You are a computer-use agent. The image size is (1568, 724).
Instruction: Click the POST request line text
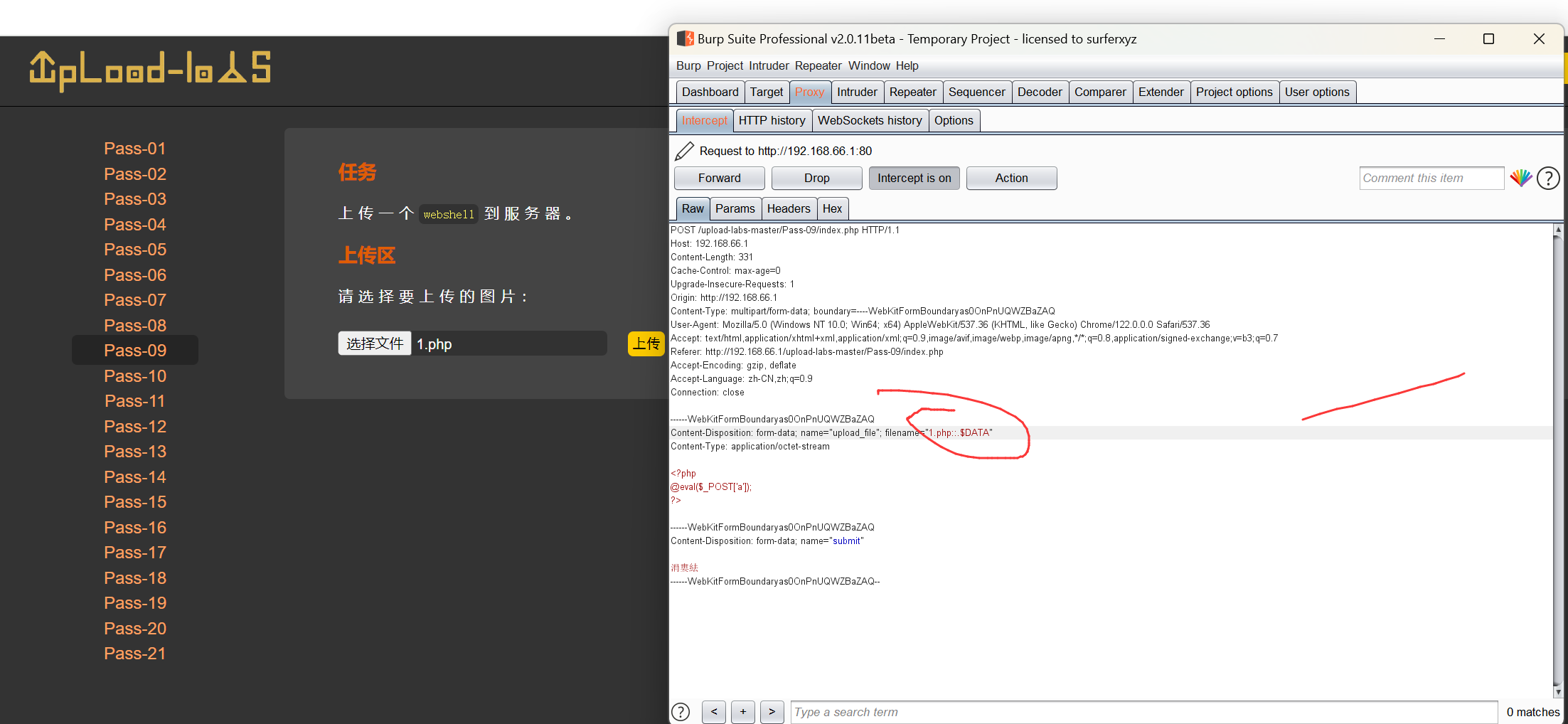(x=785, y=230)
